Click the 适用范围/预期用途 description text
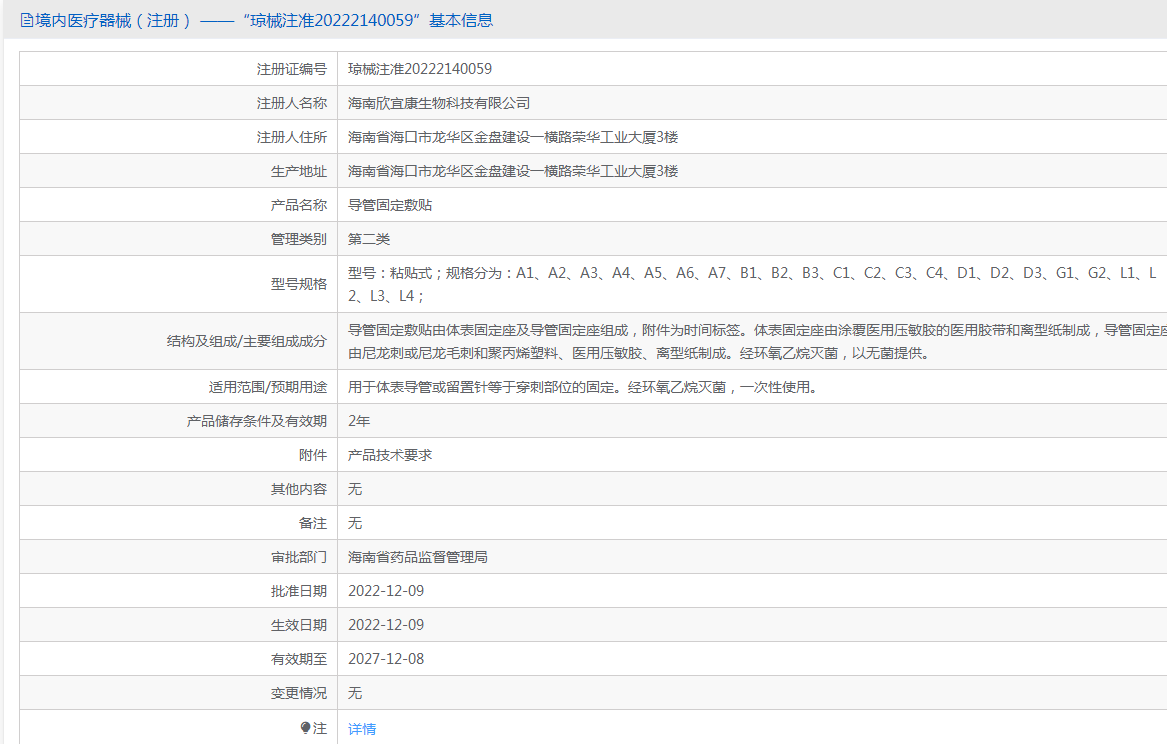The height and width of the screenshot is (744, 1167). tap(582, 387)
